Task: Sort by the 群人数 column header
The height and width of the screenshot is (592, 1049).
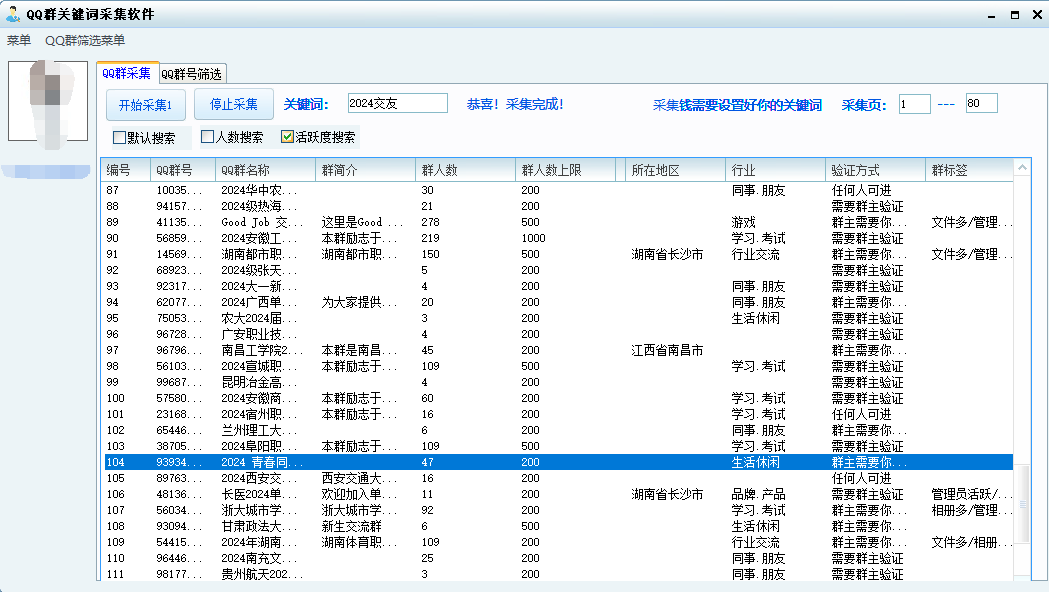Action: click(x=466, y=170)
